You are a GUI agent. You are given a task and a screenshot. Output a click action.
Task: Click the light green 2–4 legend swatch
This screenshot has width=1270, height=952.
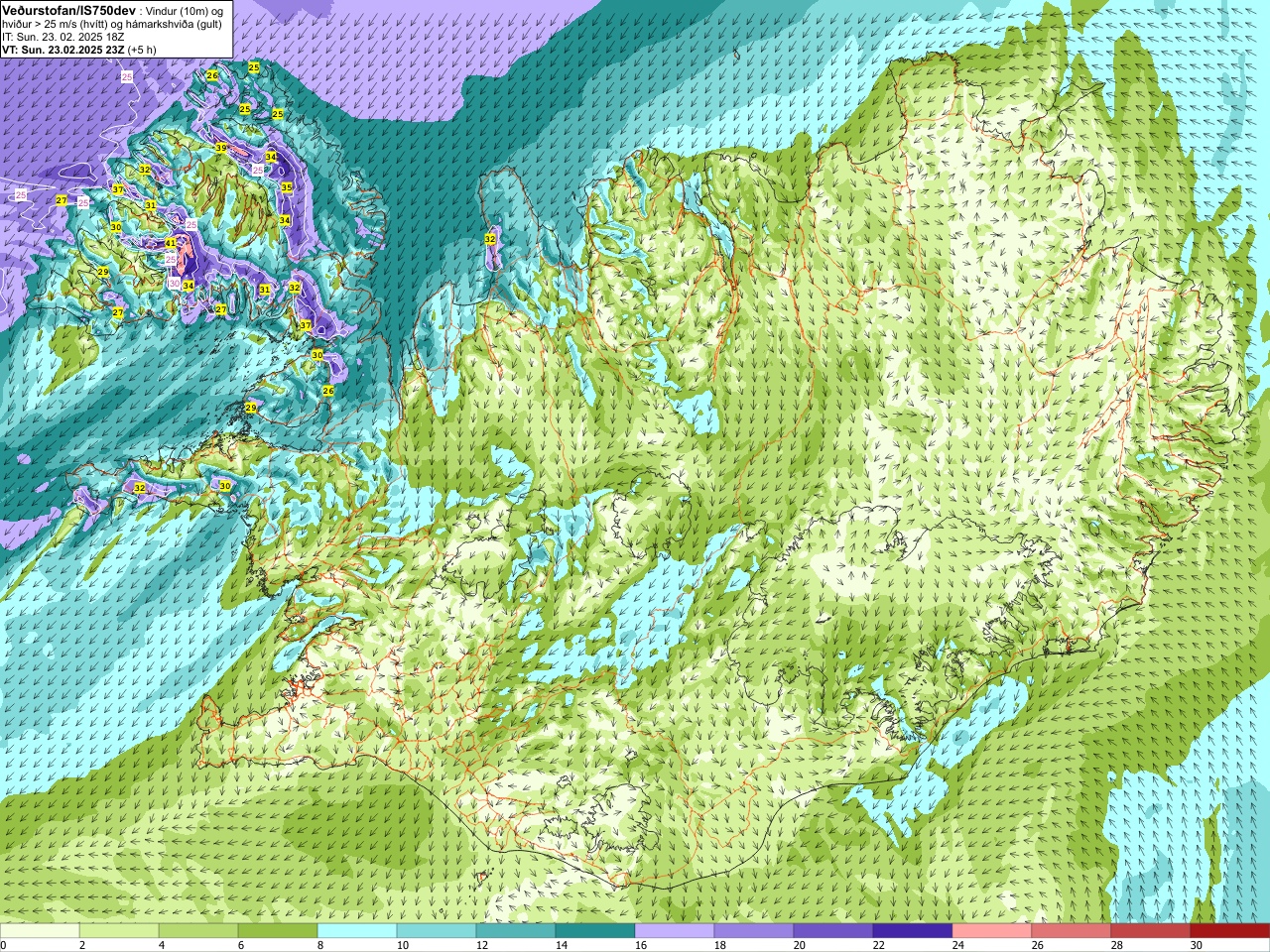(119, 931)
